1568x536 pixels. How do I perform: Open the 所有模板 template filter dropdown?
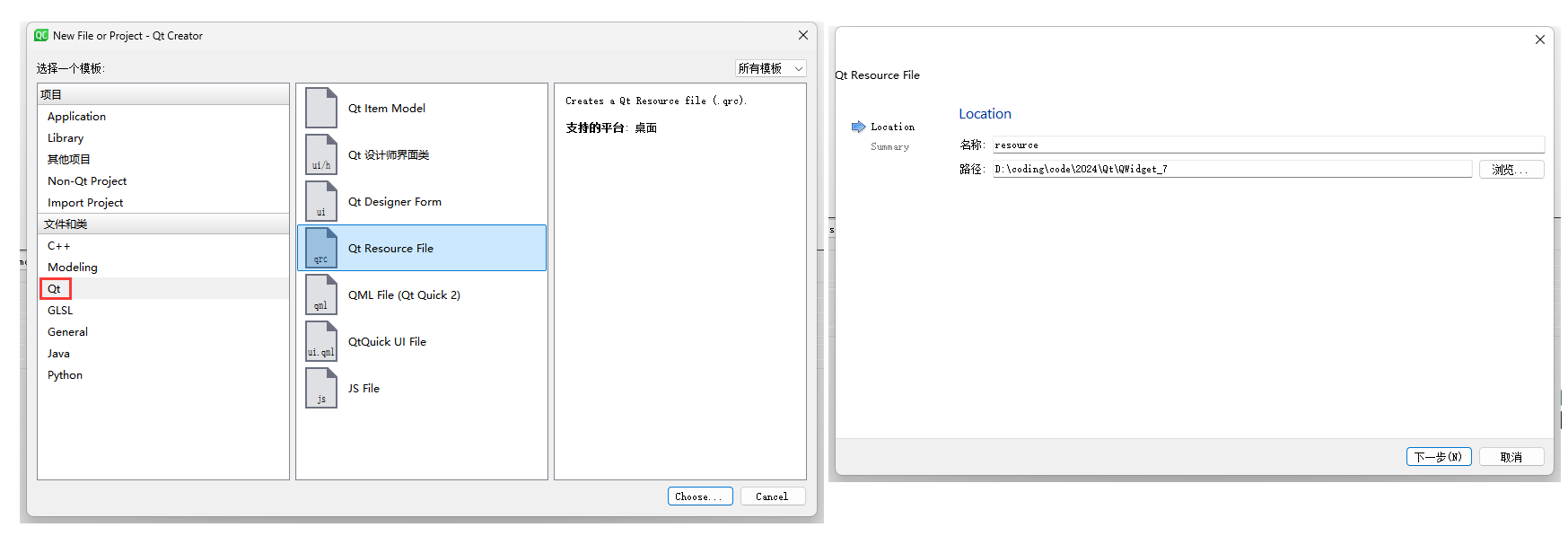pyautogui.click(x=770, y=68)
